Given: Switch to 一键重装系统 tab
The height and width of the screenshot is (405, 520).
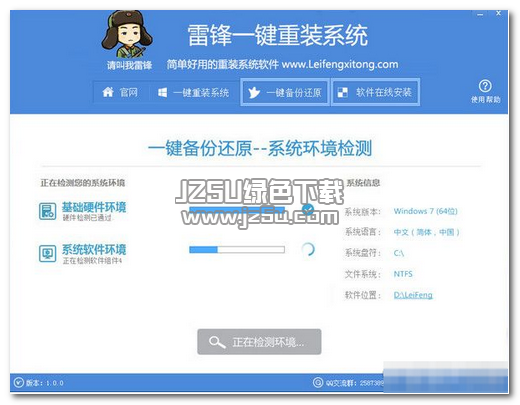Looking at the screenshot, I should pos(193,93).
